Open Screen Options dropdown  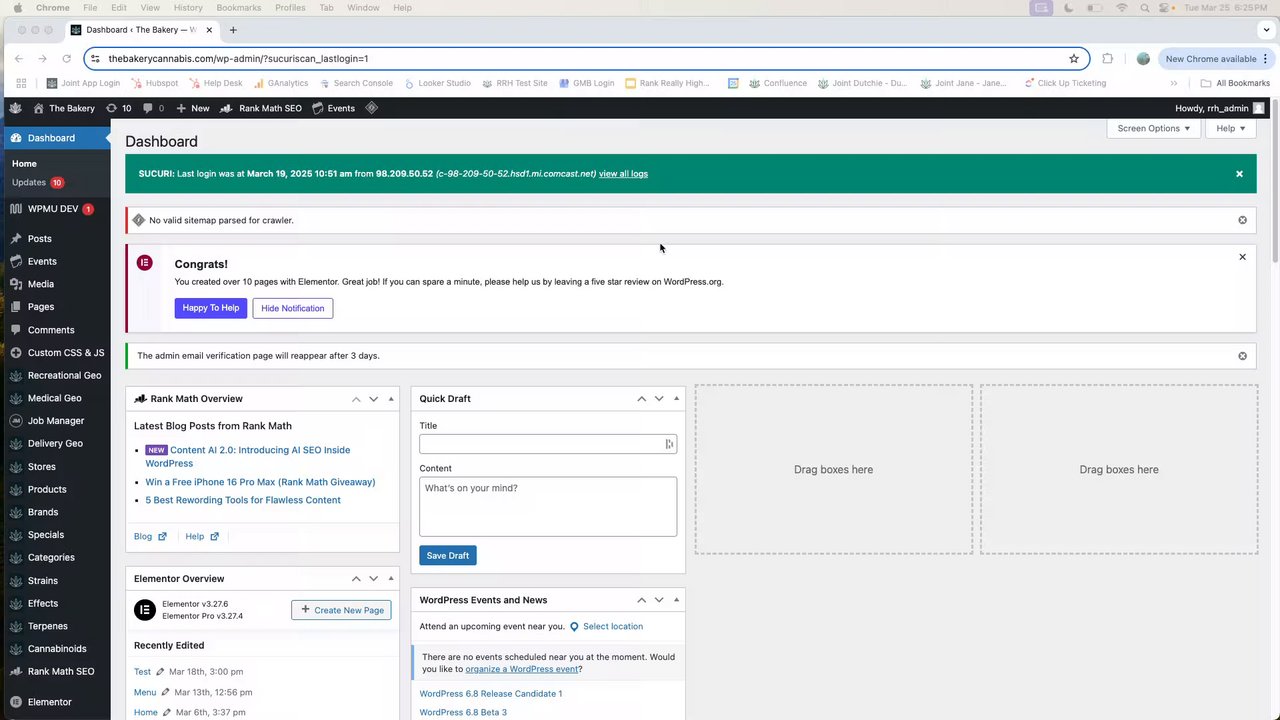point(1153,128)
